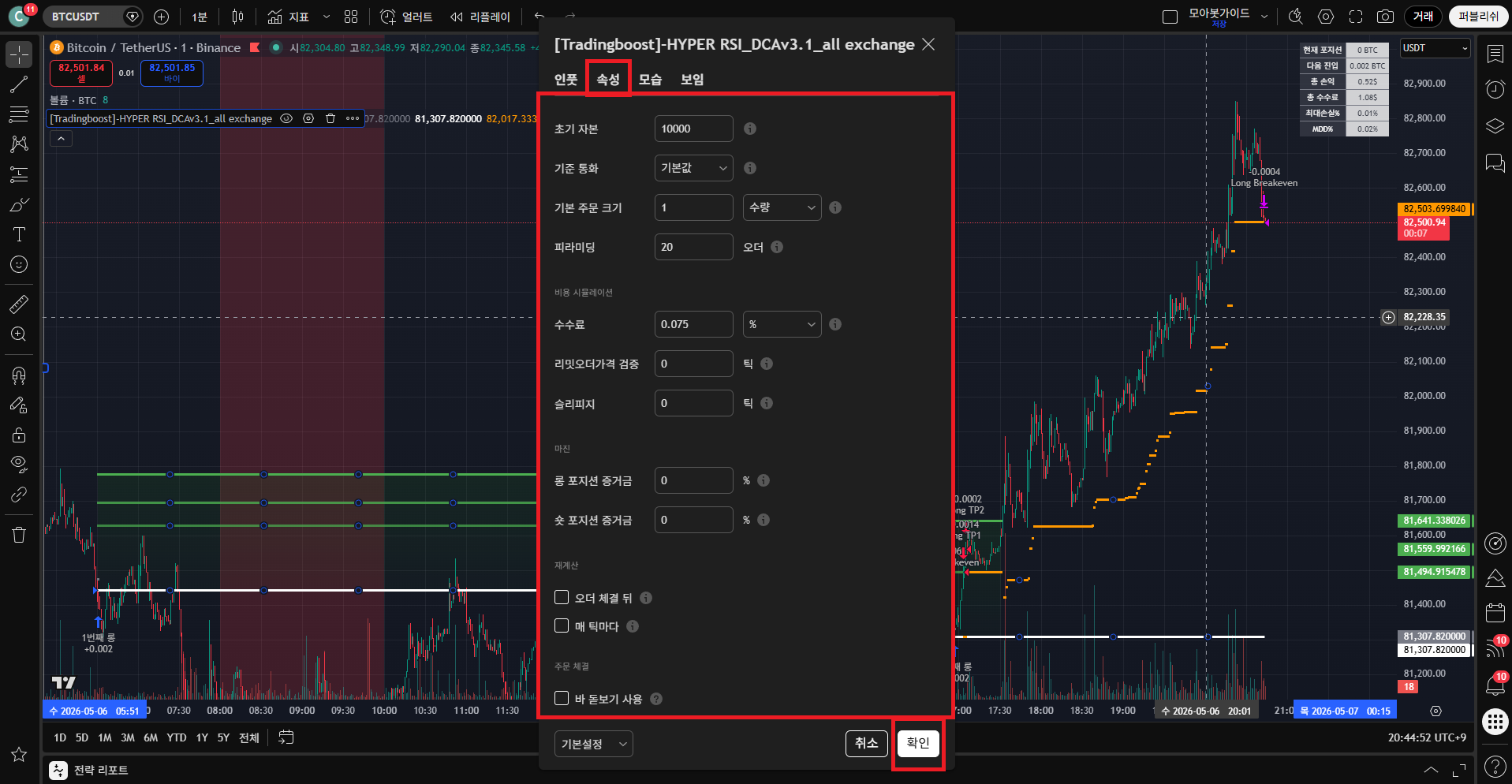Toggle lock all drawings
Screen dimensions: 1512x784
click(x=19, y=435)
